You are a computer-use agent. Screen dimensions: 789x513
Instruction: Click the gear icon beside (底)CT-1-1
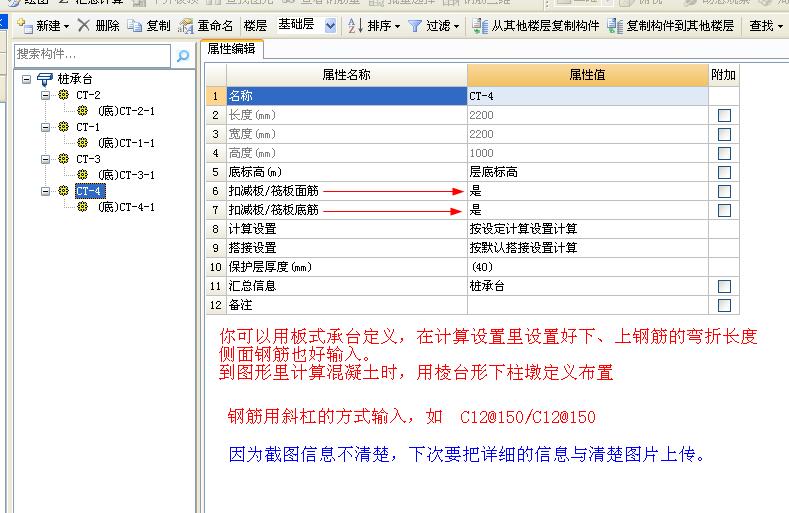[x=83, y=142]
